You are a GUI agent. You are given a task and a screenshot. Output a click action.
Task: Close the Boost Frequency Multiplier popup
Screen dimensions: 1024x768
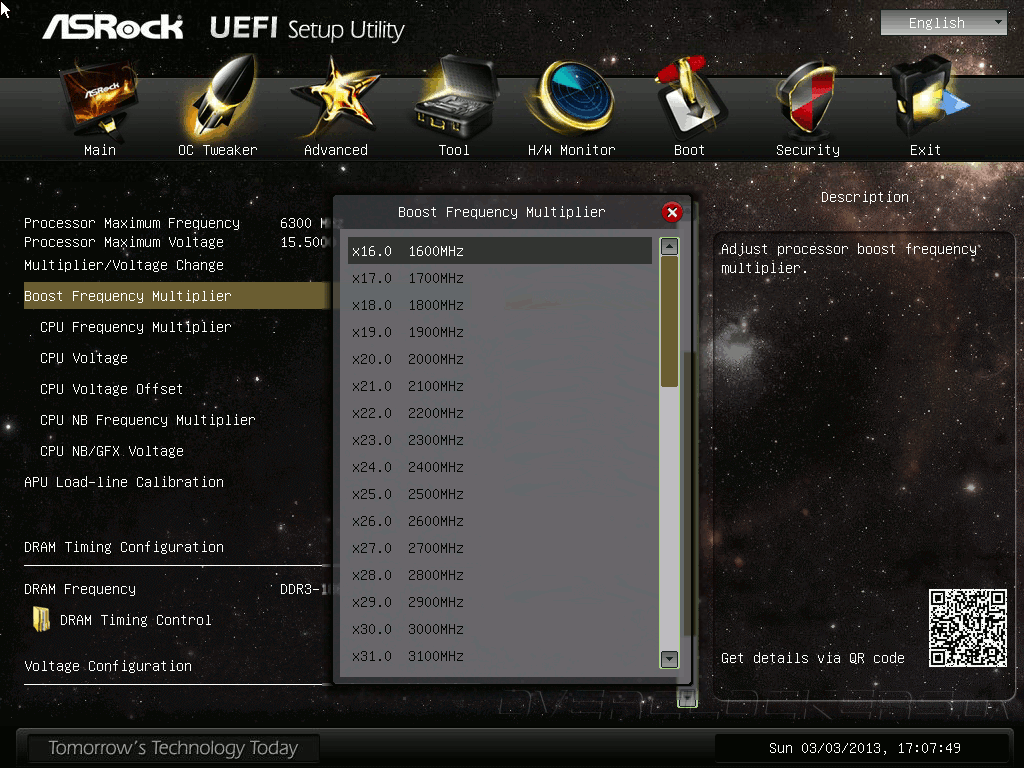(x=672, y=212)
